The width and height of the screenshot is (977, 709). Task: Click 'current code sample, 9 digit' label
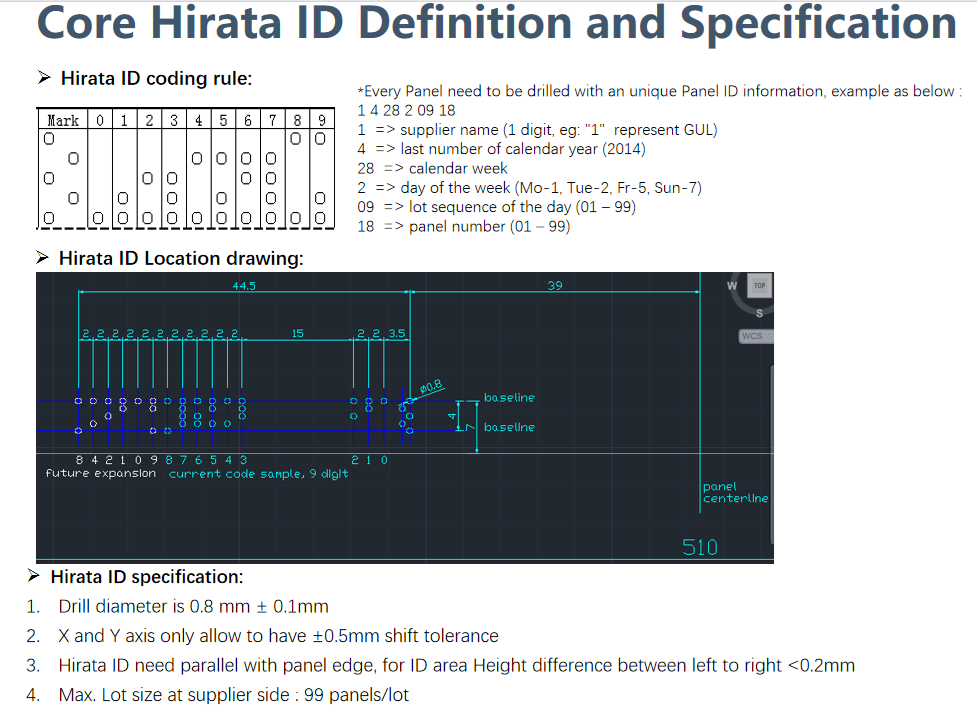[259, 474]
